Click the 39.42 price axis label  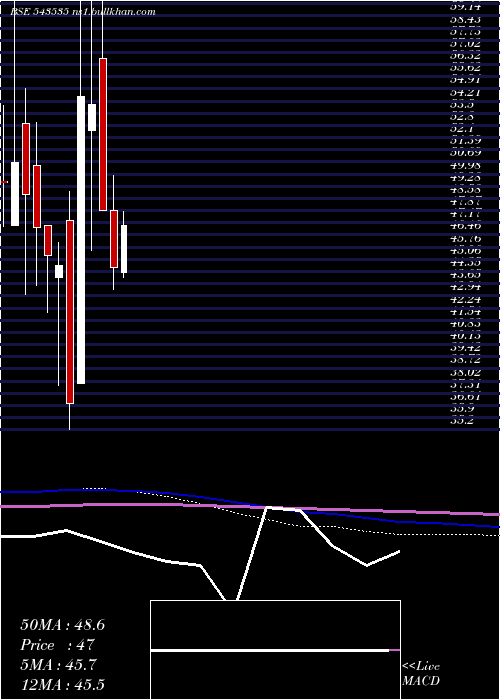pyautogui.click(x=465, y=348)
